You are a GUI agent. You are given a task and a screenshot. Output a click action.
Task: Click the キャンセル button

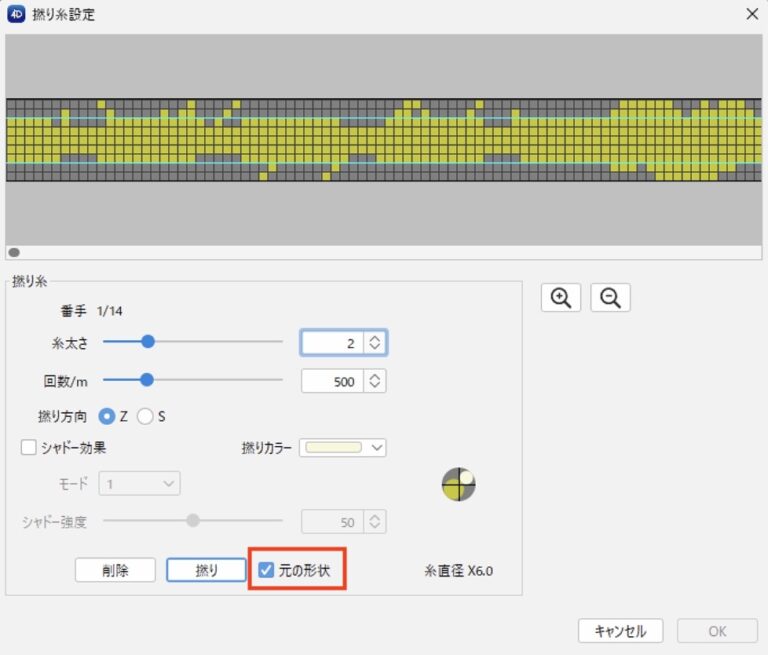click(621, 631)
